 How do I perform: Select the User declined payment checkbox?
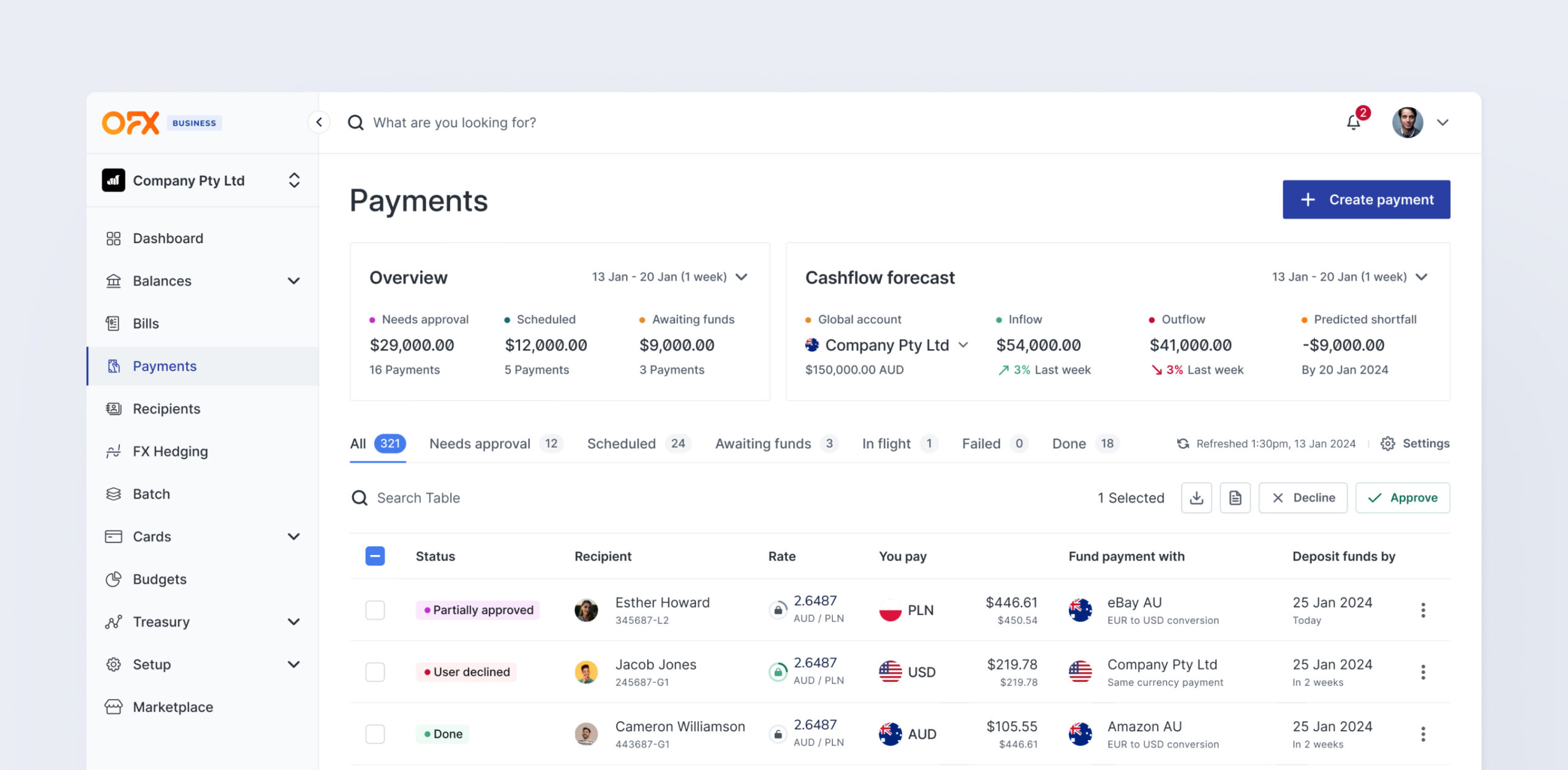375,672
